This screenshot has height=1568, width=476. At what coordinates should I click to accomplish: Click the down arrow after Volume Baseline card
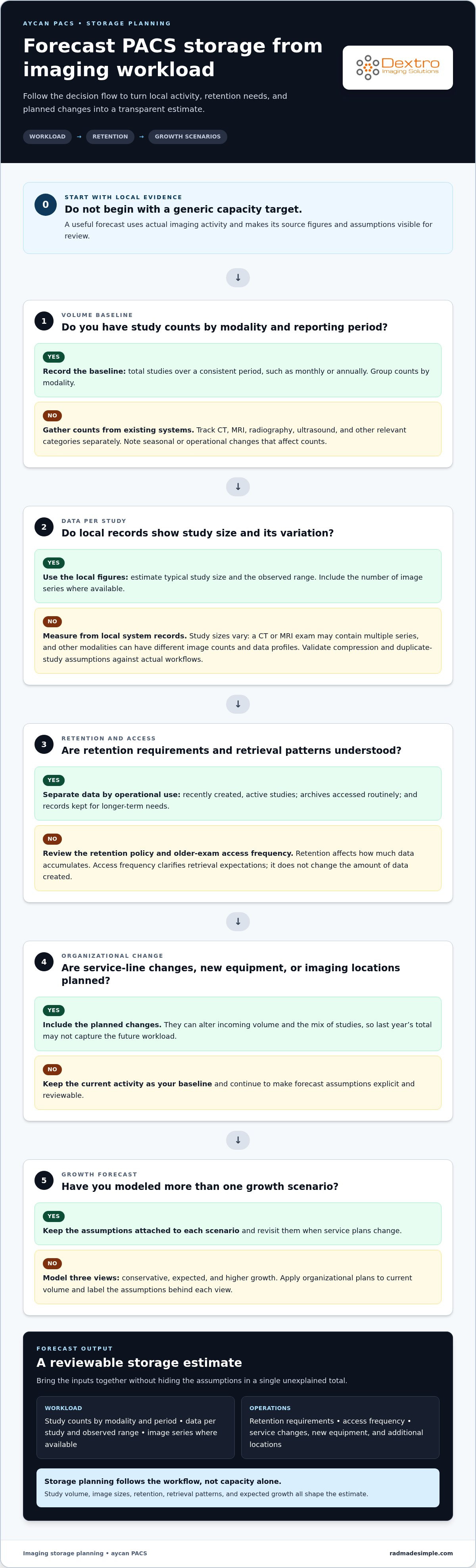click(x=238, y=487)
